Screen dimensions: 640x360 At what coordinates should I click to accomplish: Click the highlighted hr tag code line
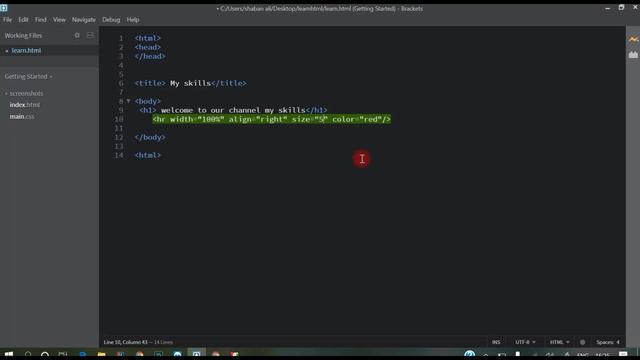pos(271,119)
